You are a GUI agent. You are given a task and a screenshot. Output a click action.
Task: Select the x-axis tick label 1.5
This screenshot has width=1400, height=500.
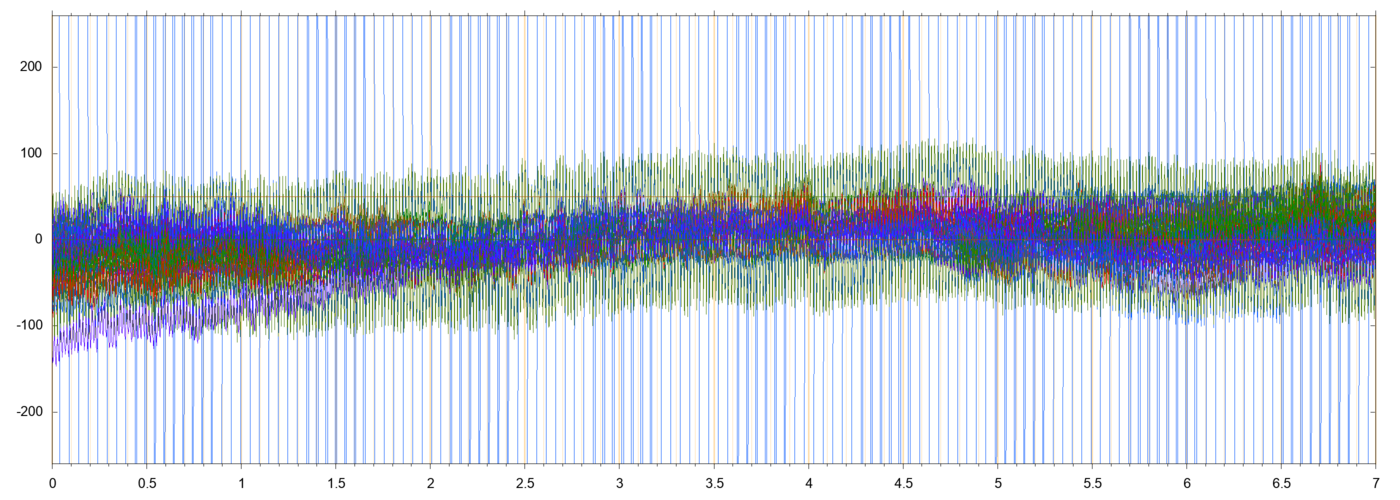tap(336, 482)
